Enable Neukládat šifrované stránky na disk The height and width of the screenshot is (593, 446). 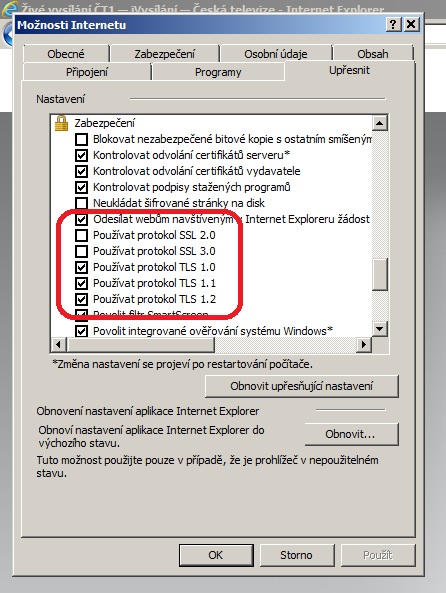point(81,203)
